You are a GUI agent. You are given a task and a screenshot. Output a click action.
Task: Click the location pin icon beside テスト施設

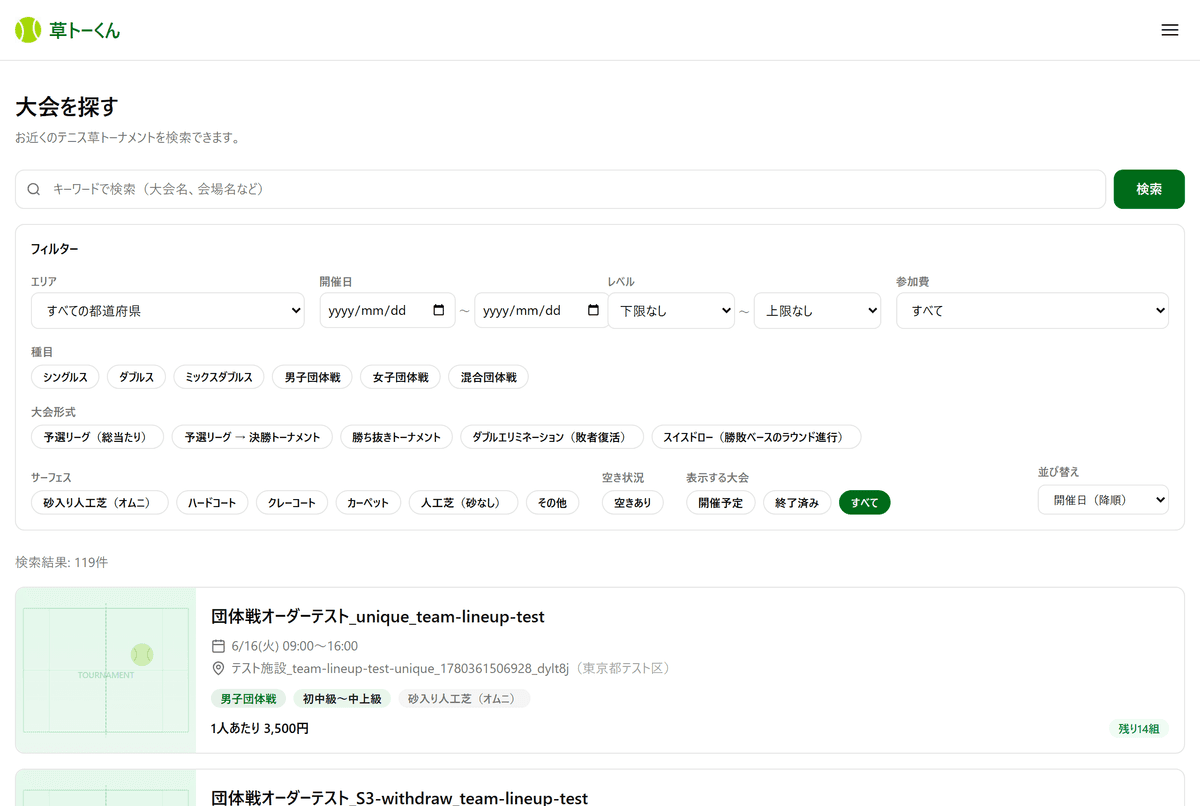pyautogui.click(x=218, y=668)
